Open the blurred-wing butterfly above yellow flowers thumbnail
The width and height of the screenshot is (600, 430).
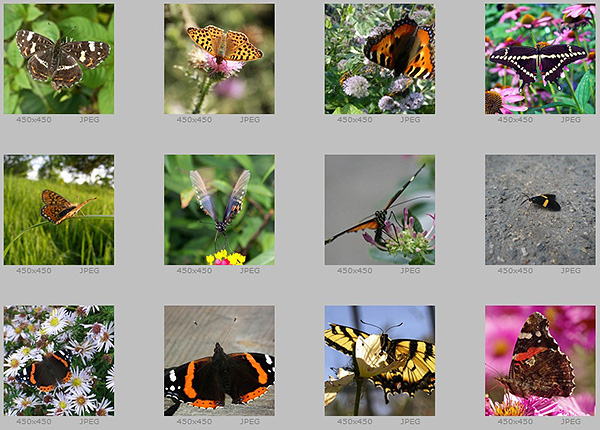coord(219,210)
